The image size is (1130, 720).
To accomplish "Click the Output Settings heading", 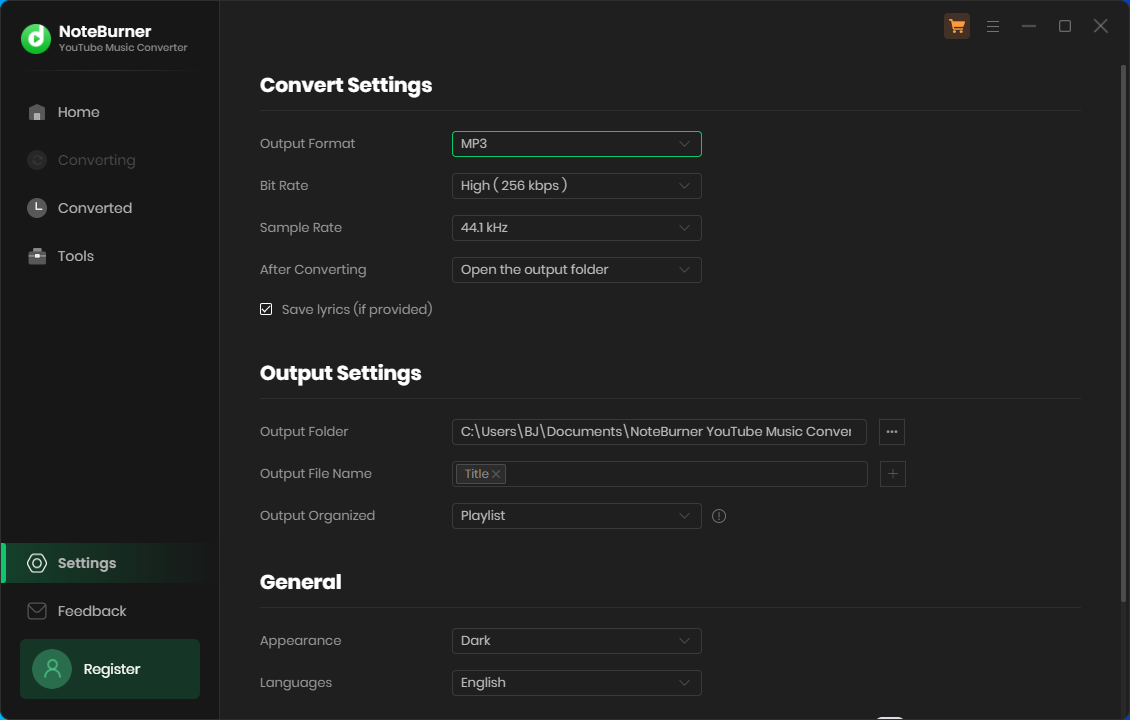I will tap(340, 373).
